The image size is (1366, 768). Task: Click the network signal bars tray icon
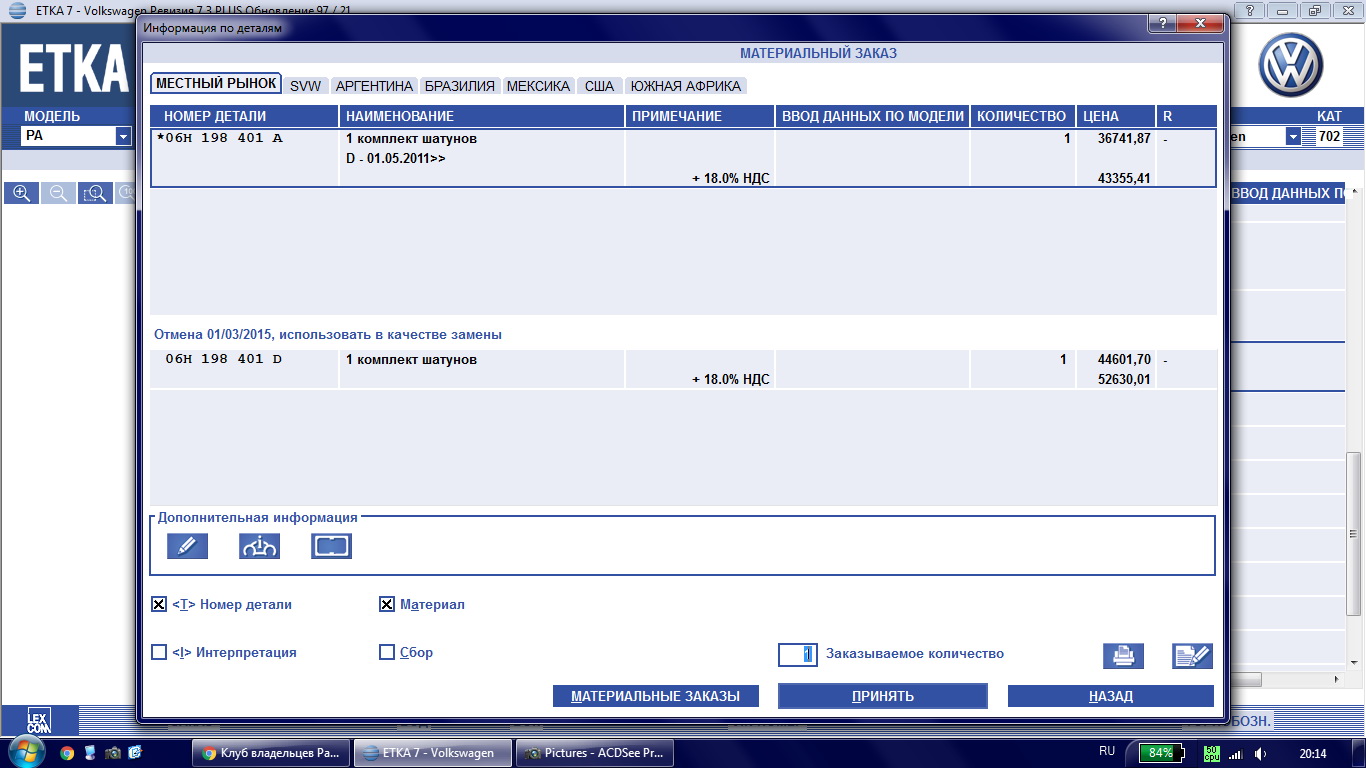[x=1236, y=753]
